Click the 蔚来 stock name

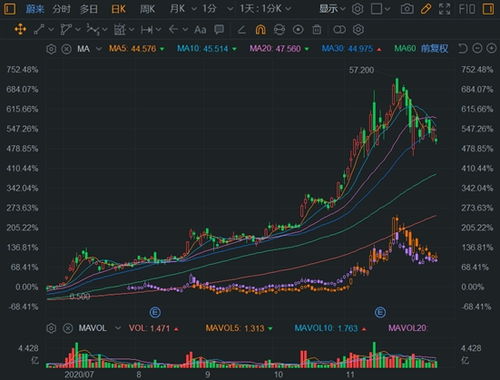click(x=35, y=9)
